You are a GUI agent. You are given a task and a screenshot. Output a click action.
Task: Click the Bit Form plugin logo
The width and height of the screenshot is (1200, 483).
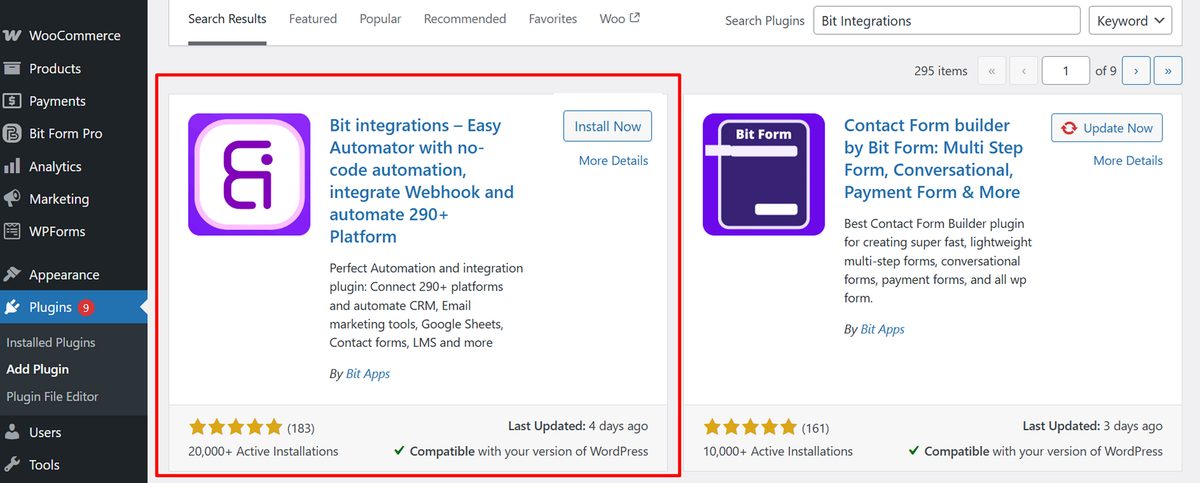764,174
